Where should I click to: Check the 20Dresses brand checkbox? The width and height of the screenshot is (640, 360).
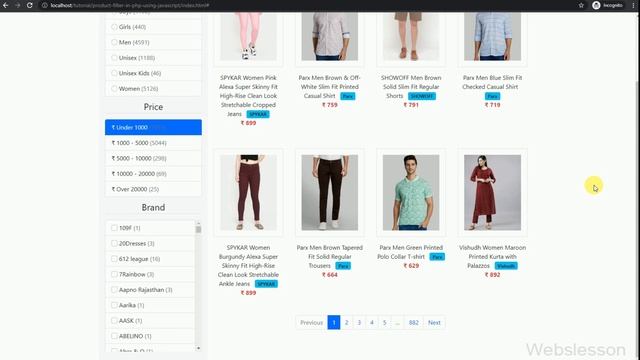114,244
